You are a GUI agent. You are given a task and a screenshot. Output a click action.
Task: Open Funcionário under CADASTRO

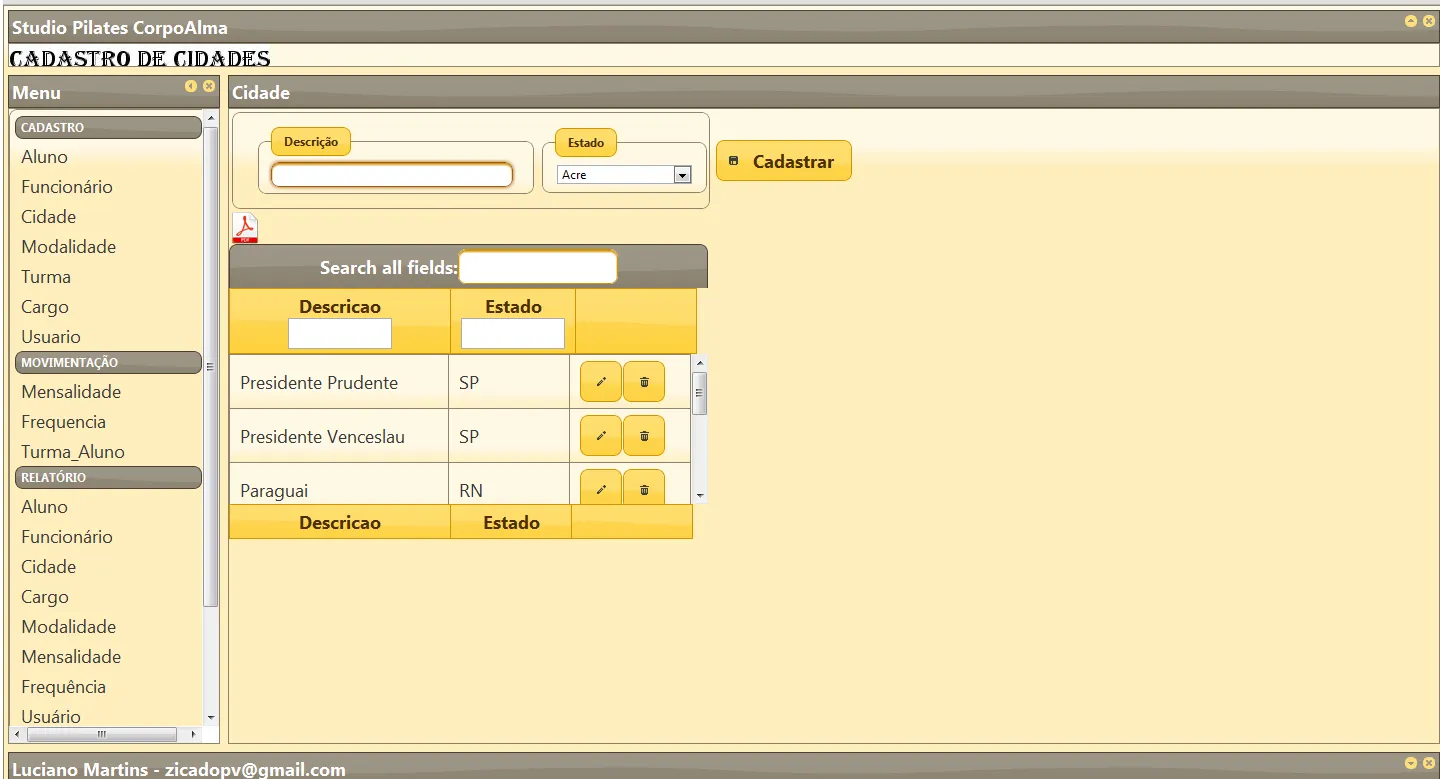coord(67,187)
